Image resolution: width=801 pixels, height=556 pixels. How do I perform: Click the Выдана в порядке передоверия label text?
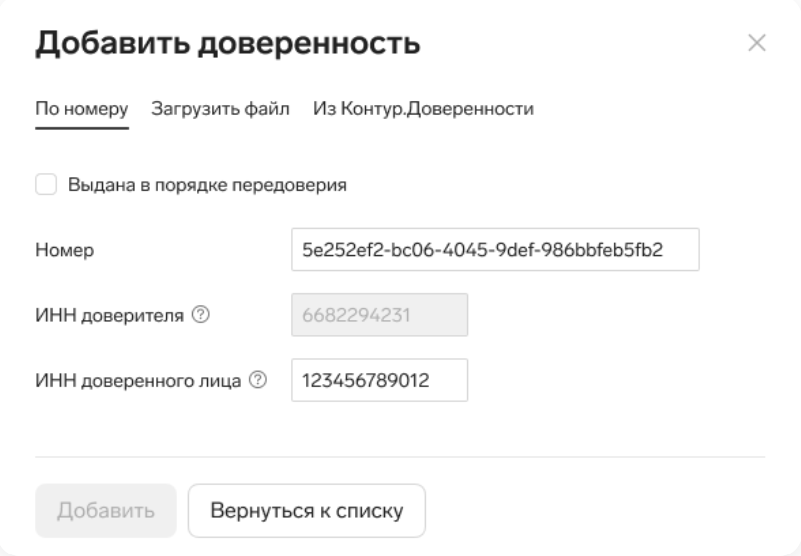(x=207, y=185)
